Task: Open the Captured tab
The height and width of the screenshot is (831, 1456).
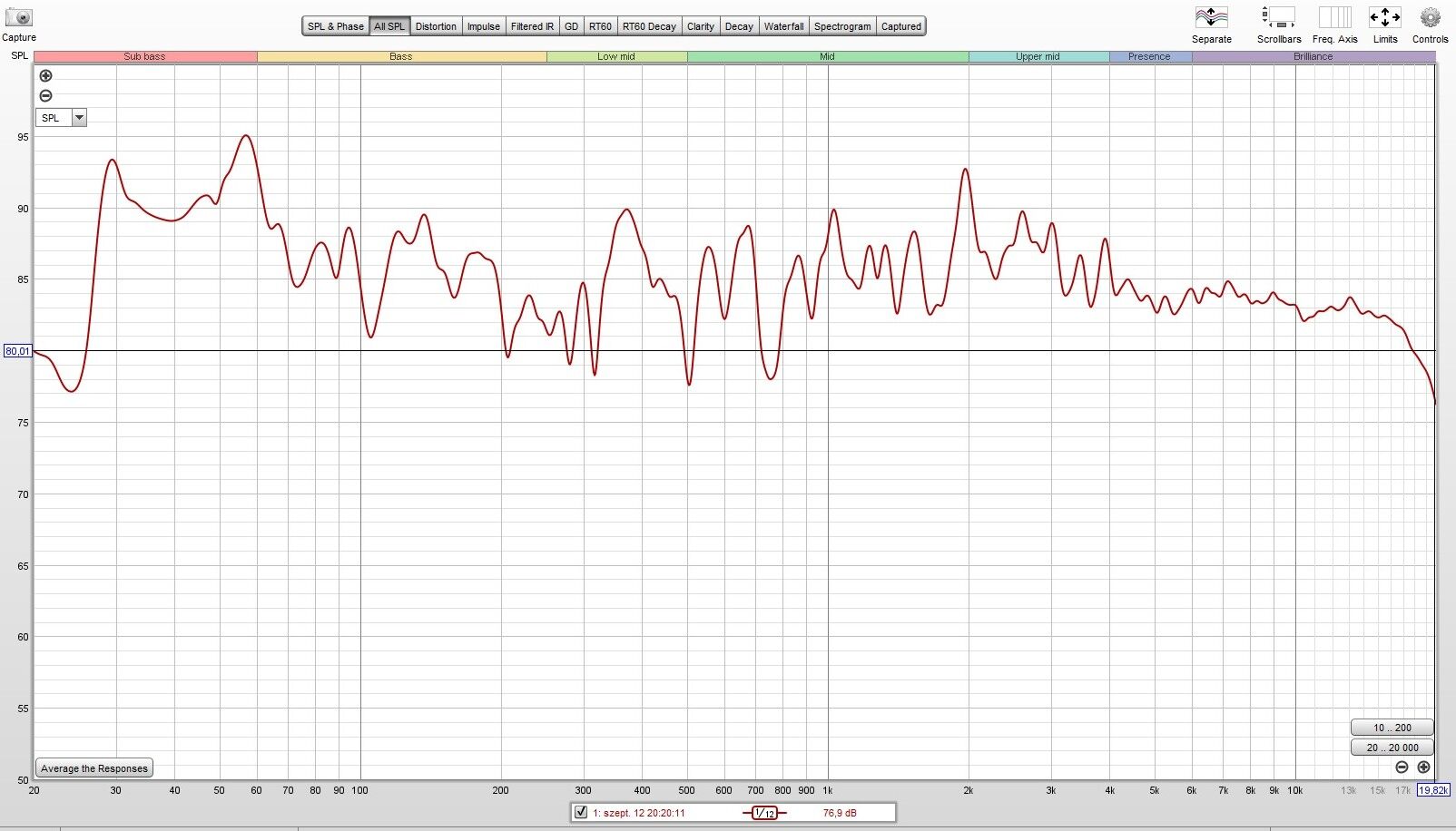Action: click(x=901, y=26)
